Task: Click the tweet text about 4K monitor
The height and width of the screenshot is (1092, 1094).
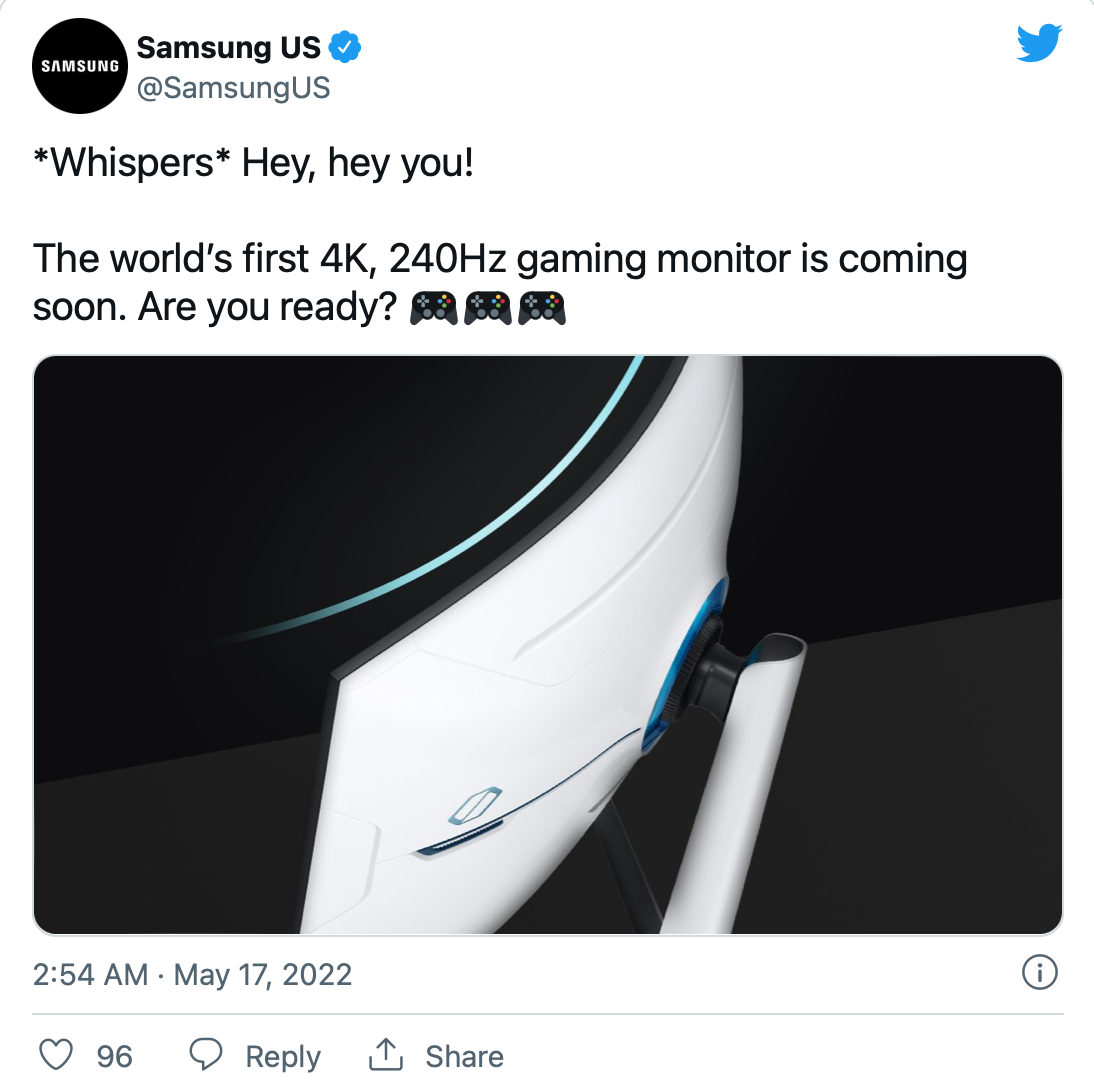Action: [500, 283]
